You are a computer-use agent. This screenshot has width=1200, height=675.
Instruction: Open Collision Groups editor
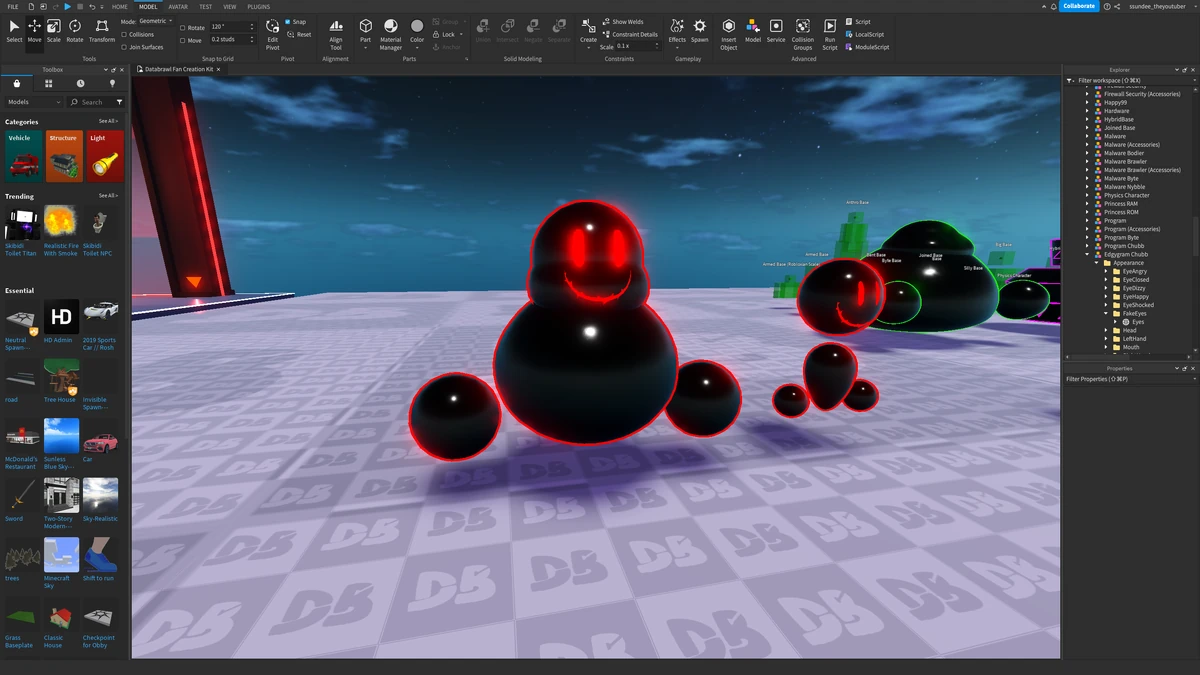(x=803, y=32)
